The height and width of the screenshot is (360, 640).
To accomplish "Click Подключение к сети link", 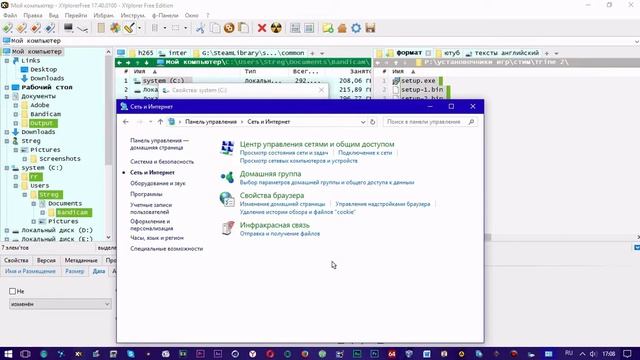I will click(x=365, y=153).
